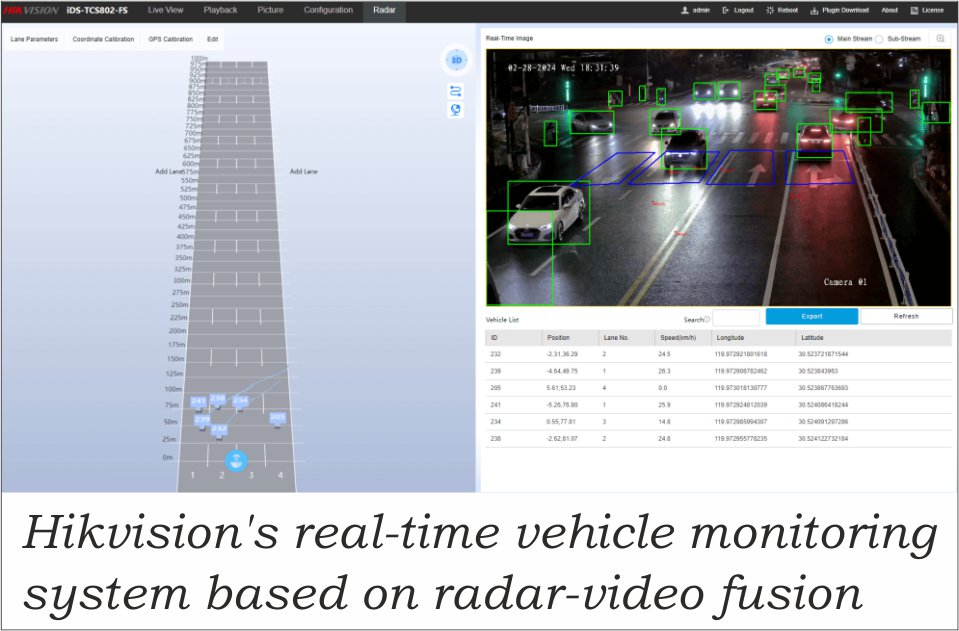Click the Export button
Image resolution: width=959 pixels, height=631 pixels.
tap(812, 316)
